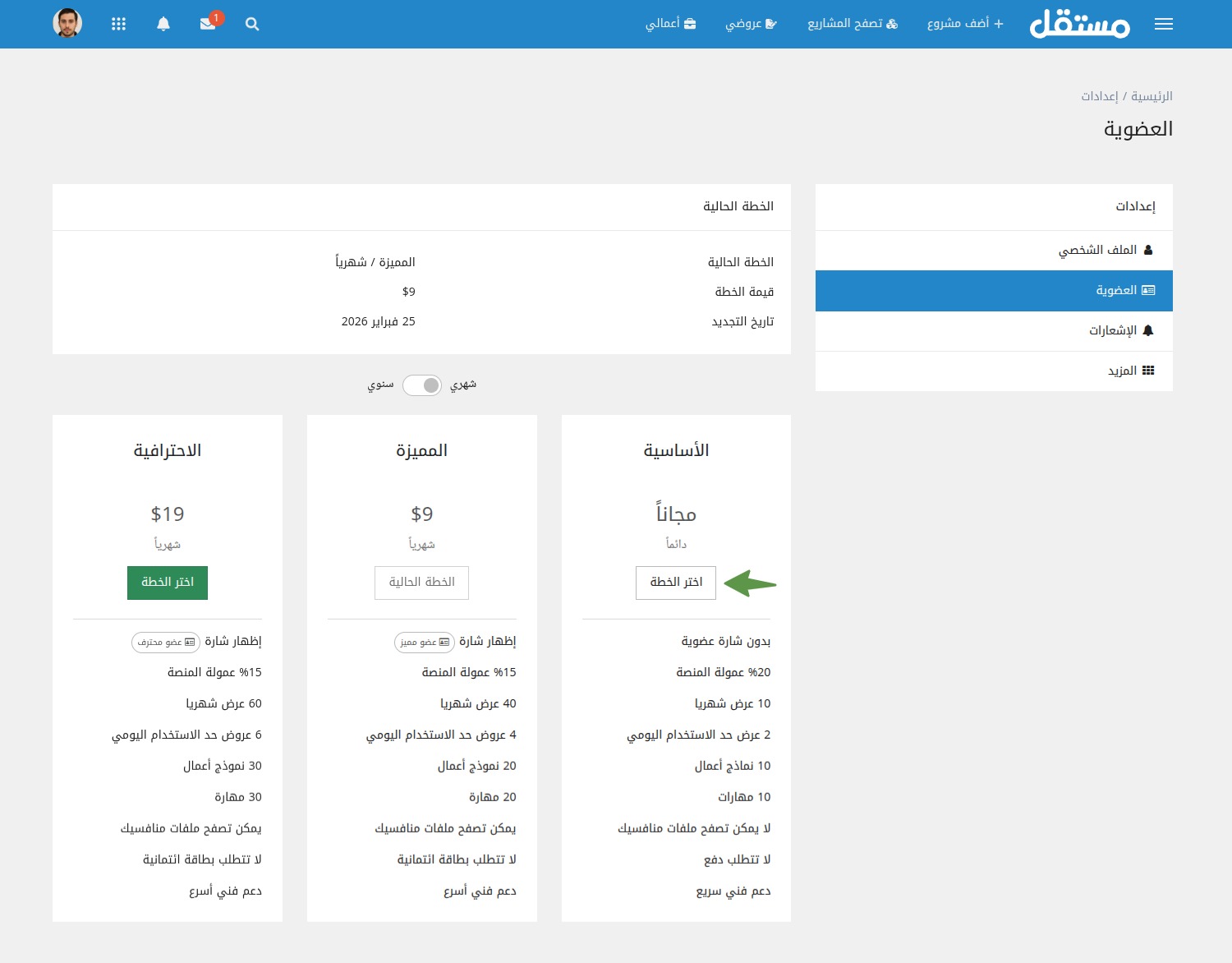The height and width of the screenshot is (963, 1232).
Task: Open the hamburger menu icon
Action: pos(1163,24)
